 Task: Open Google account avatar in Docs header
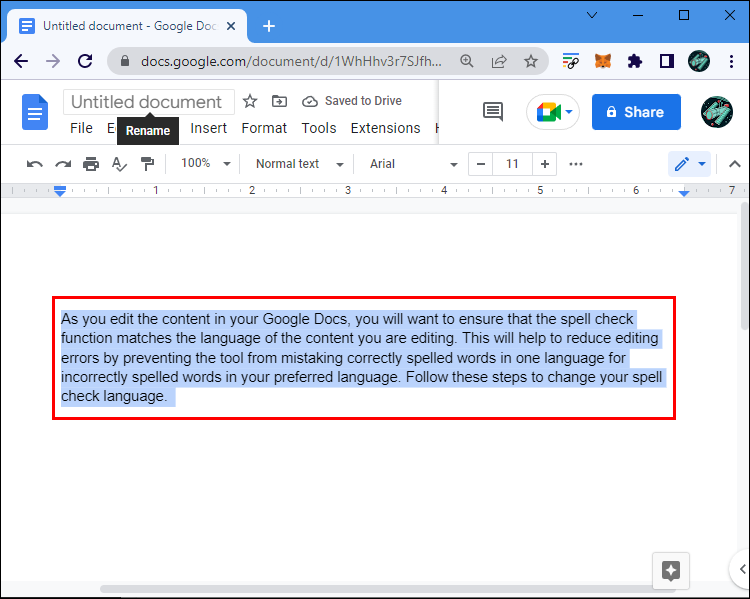(717, 112)
